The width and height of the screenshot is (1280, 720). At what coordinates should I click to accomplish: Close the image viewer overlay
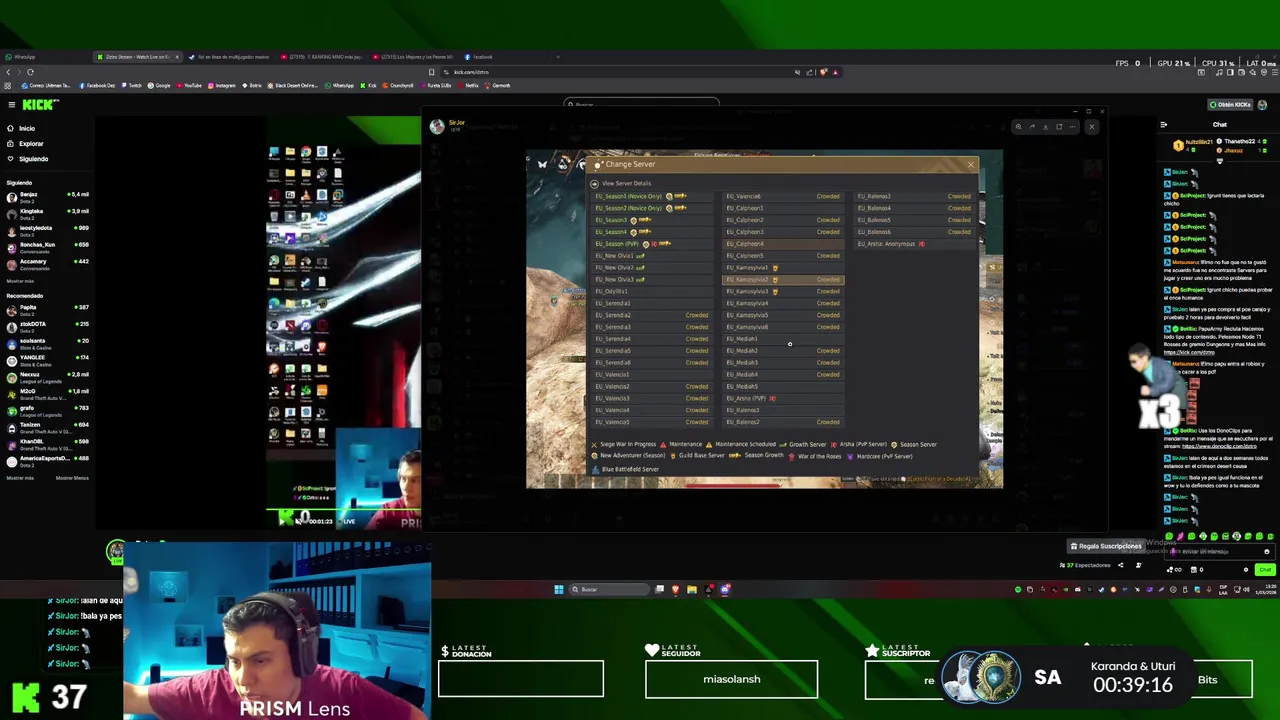pos(1091,127)
